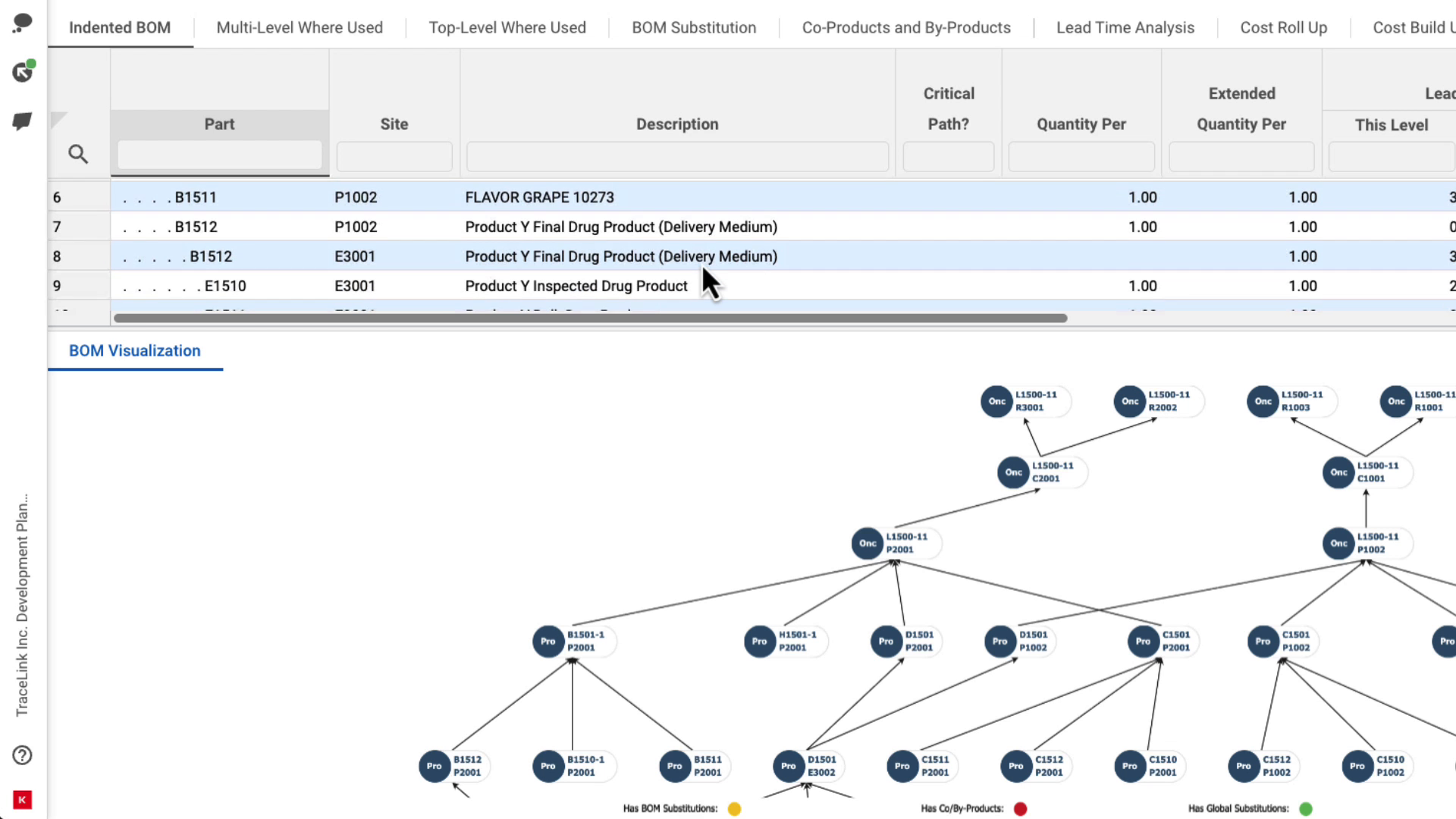Viewport: 1456px width, 819px height.
Task: Click the grey corner triangle in the grid header
Action: coord(58,119)
